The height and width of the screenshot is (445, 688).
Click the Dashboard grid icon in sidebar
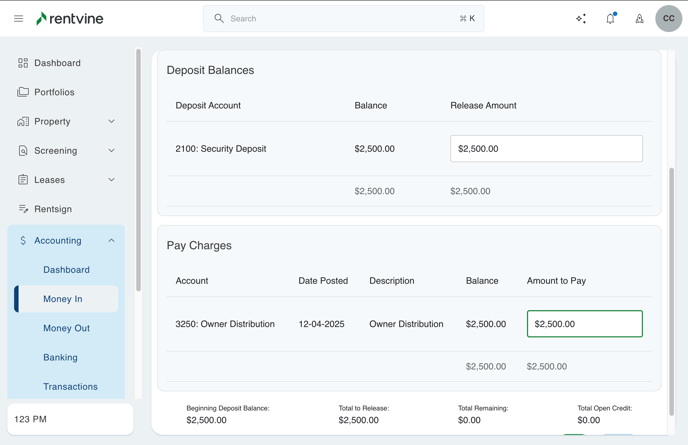(x=23, y=63)
